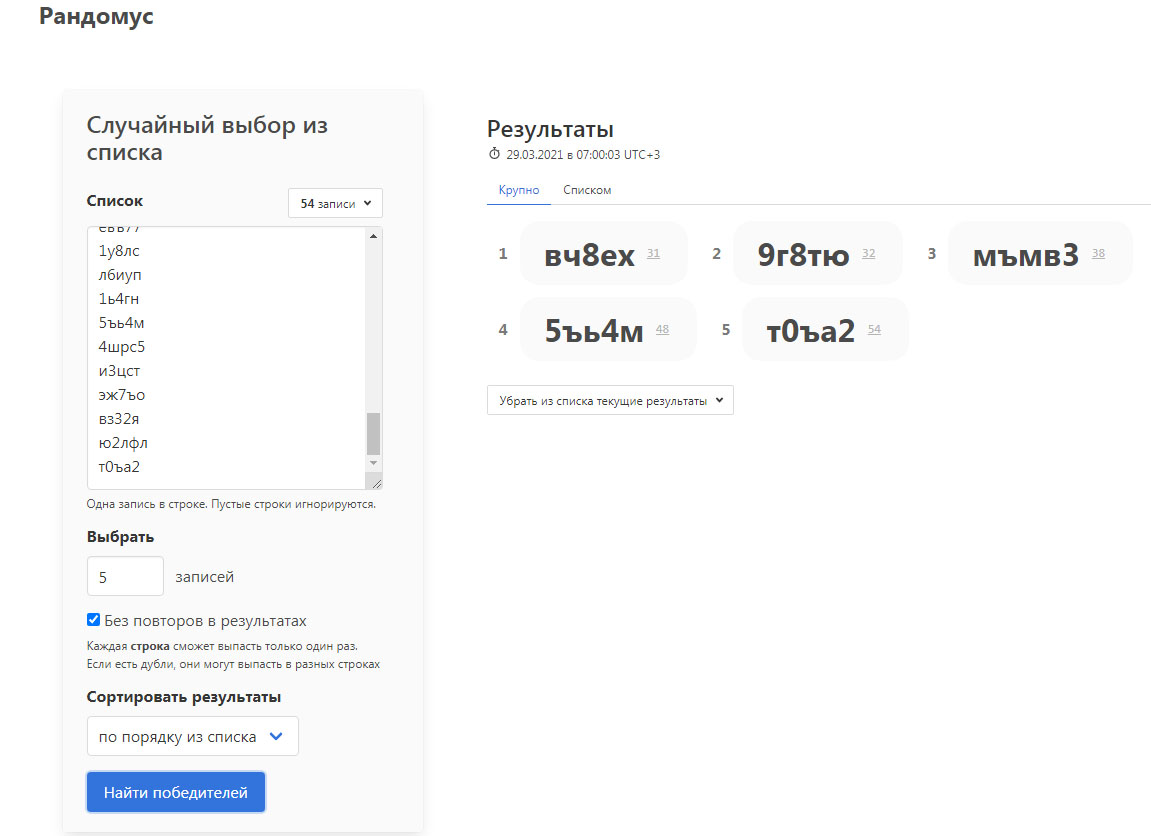The height and width of the screenshot is (836, 1151).
Task: Focus the number of records input field
Action: [125, 576]
